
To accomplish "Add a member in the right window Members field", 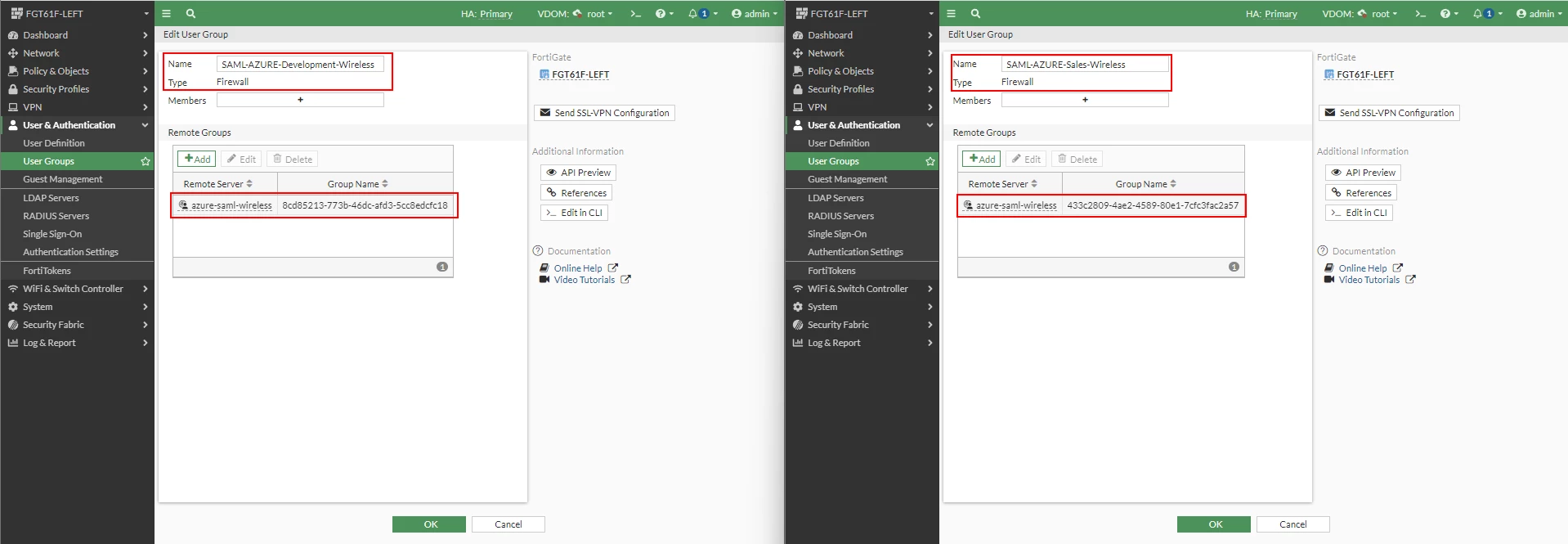I will pos(1085,100).
